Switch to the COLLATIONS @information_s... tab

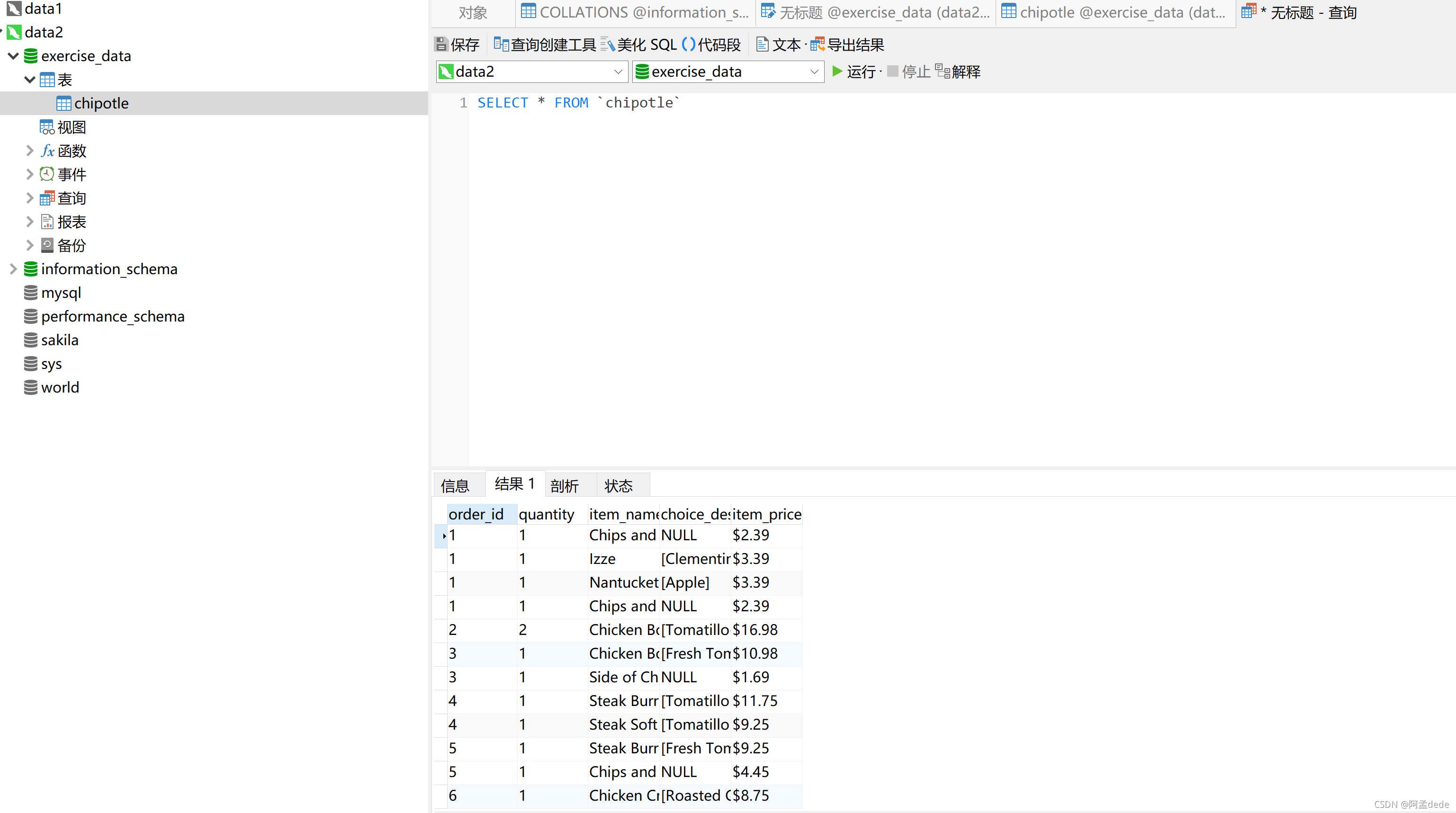coord(635,12)
